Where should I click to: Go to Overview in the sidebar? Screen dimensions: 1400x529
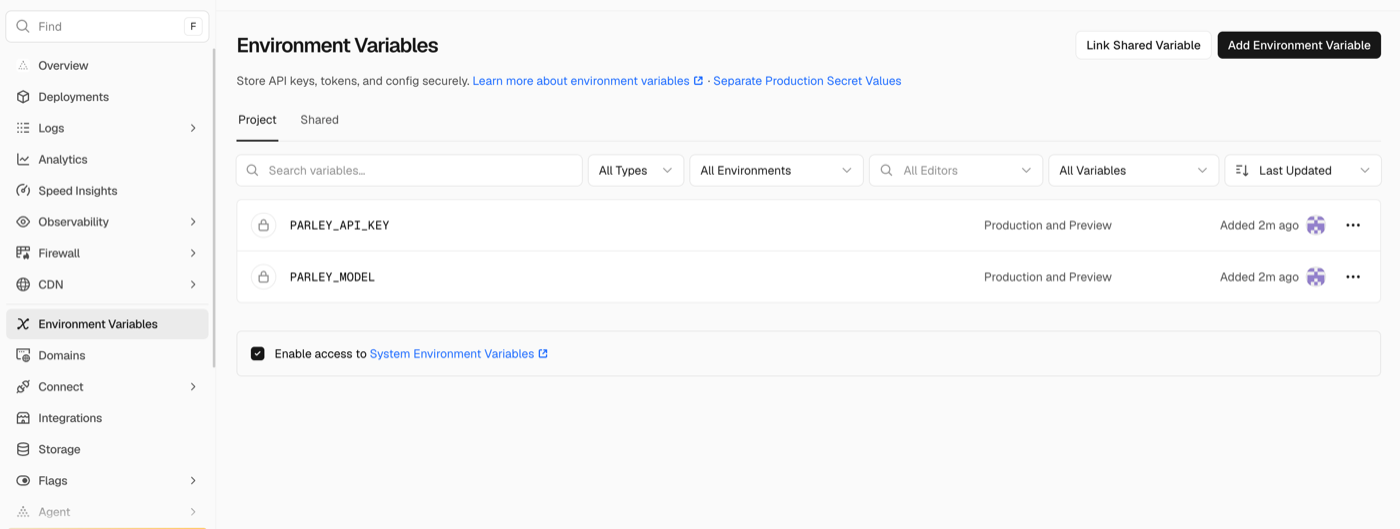pyautogui.click(x=107, y=66)
